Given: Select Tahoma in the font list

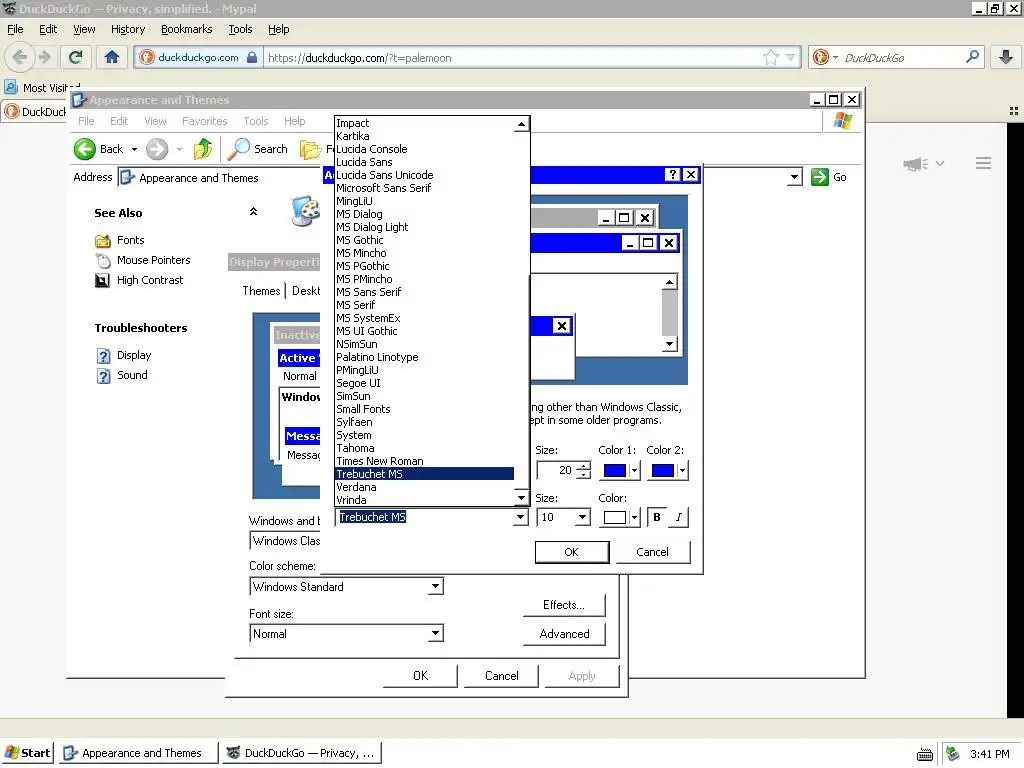Looking at the screenshot, I should [424, 448].
